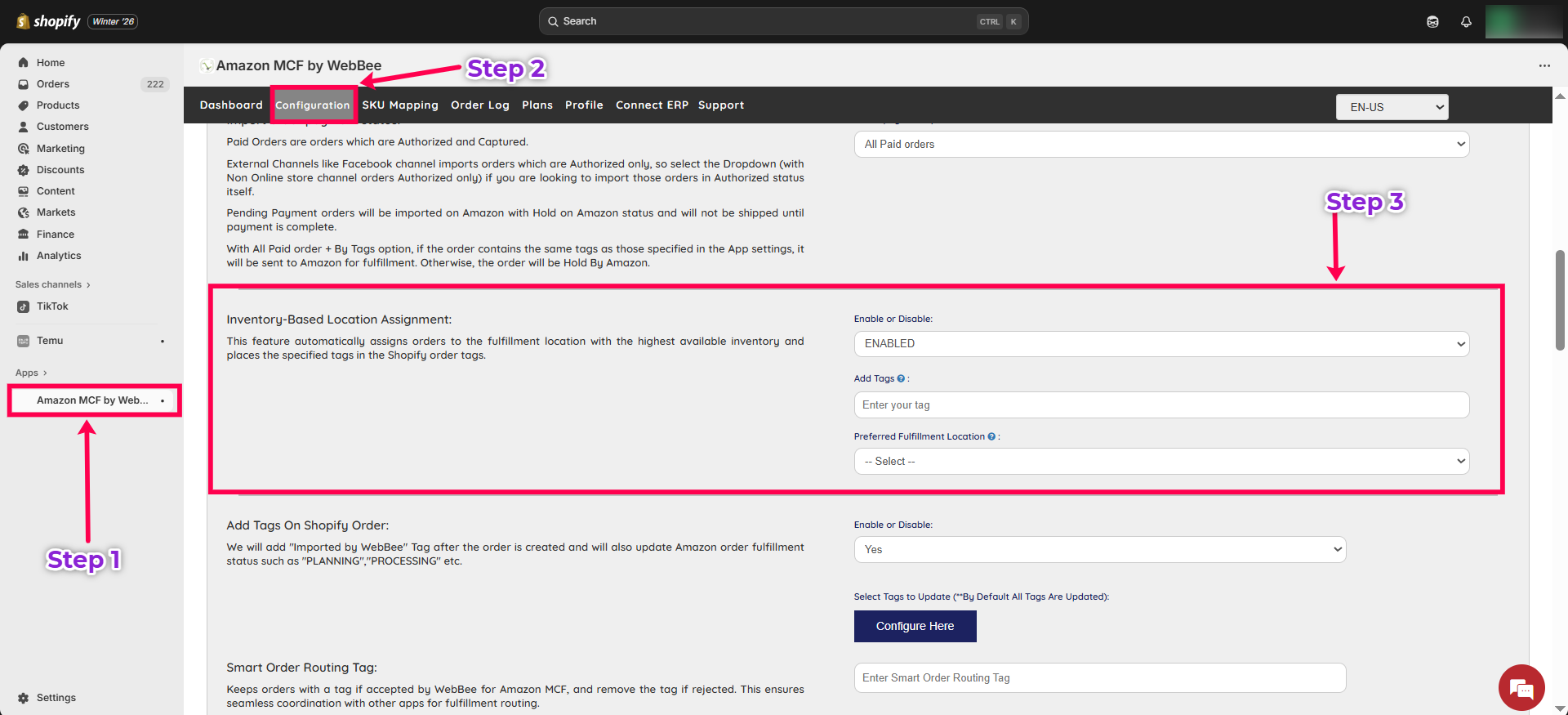Open Settings gear in sidebar
The height and width of the screenshot is (715, 1568).
click(23, 698)
